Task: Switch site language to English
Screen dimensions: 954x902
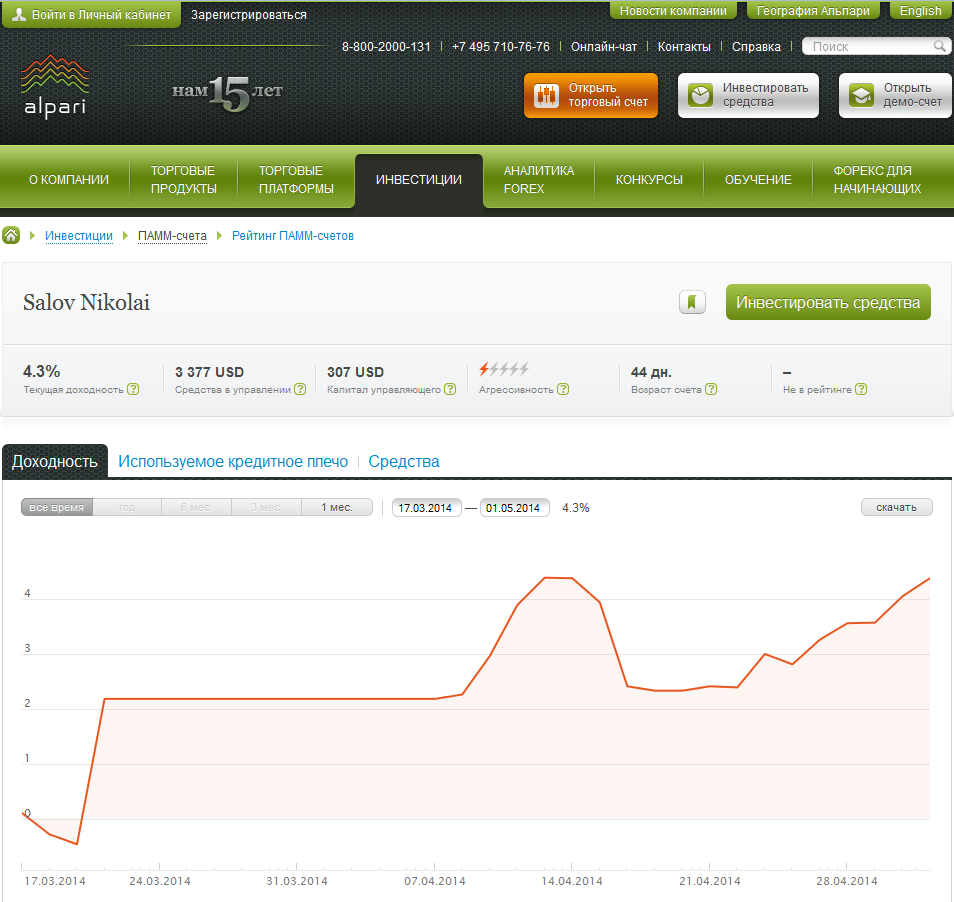Action: [920, 11]
